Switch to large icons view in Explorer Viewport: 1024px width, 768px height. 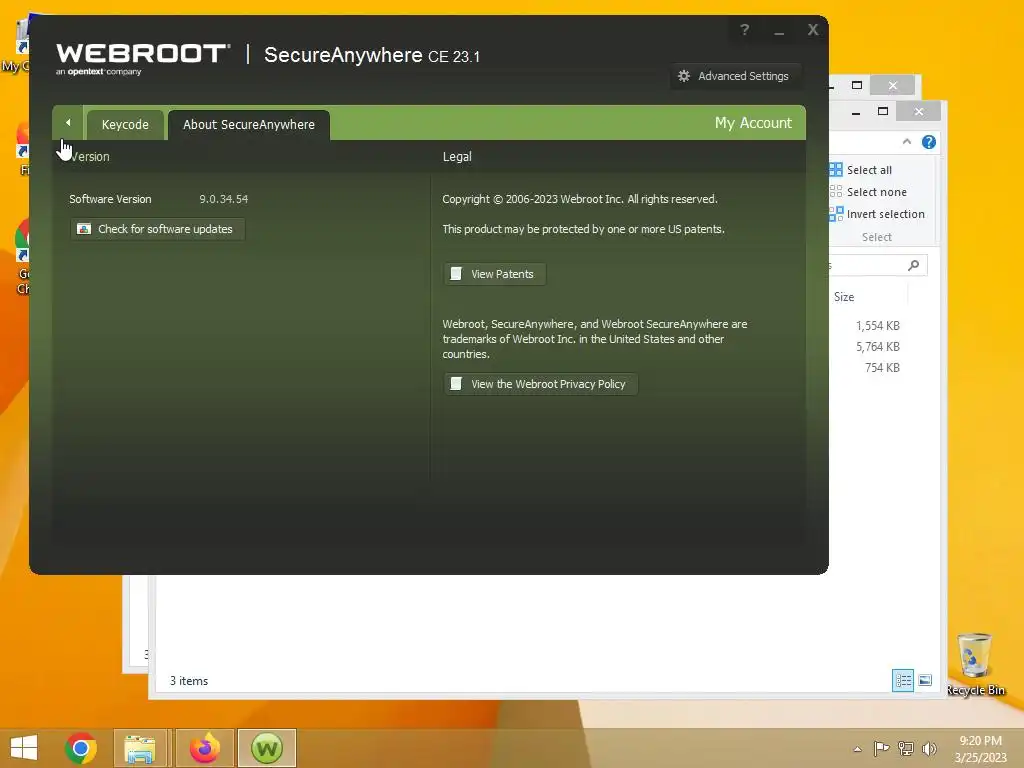click(x=925, y=680)
